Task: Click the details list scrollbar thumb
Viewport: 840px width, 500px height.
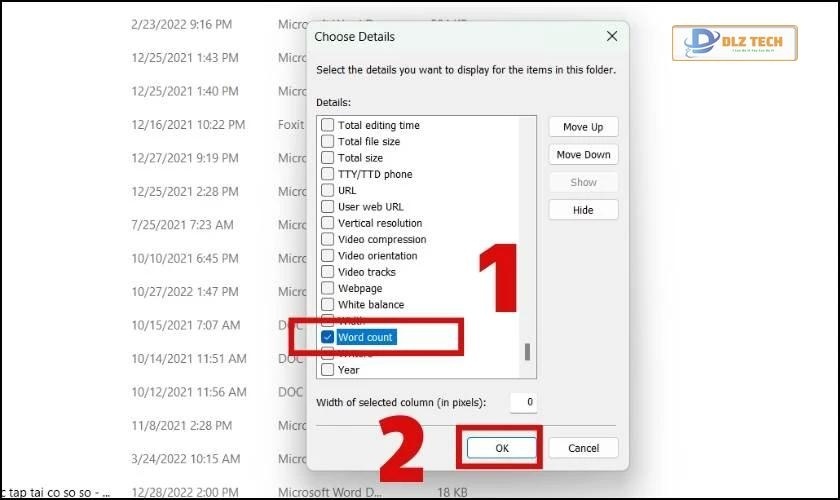Action: 527,352
